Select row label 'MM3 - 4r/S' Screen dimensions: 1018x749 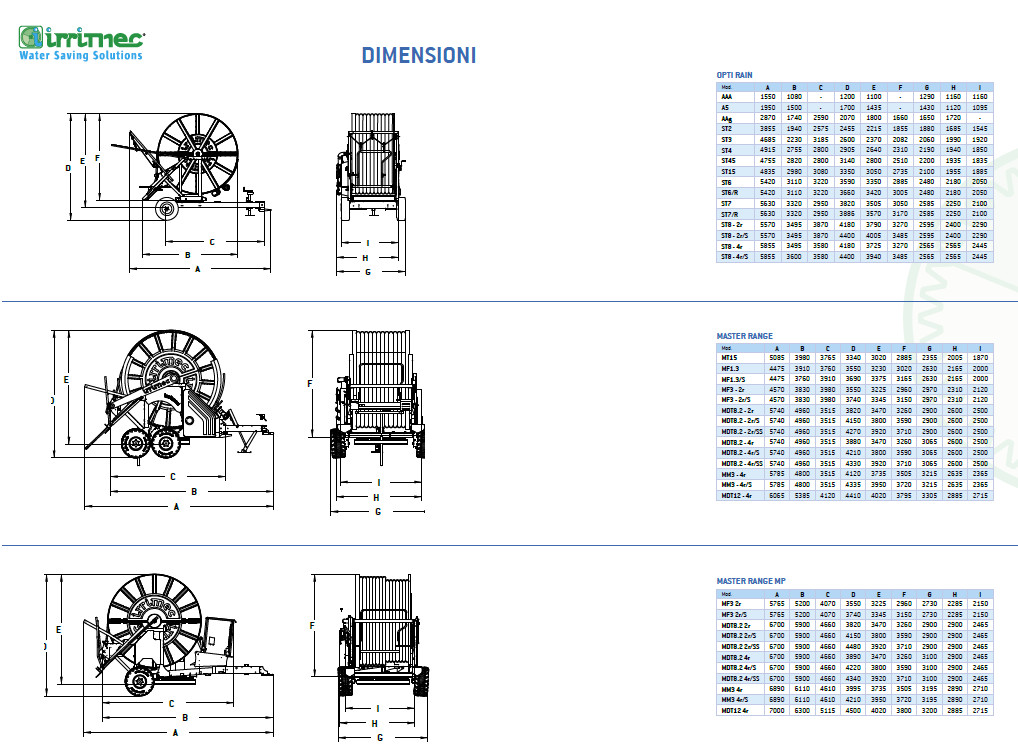pyautogui.click(x=737, y=485)
